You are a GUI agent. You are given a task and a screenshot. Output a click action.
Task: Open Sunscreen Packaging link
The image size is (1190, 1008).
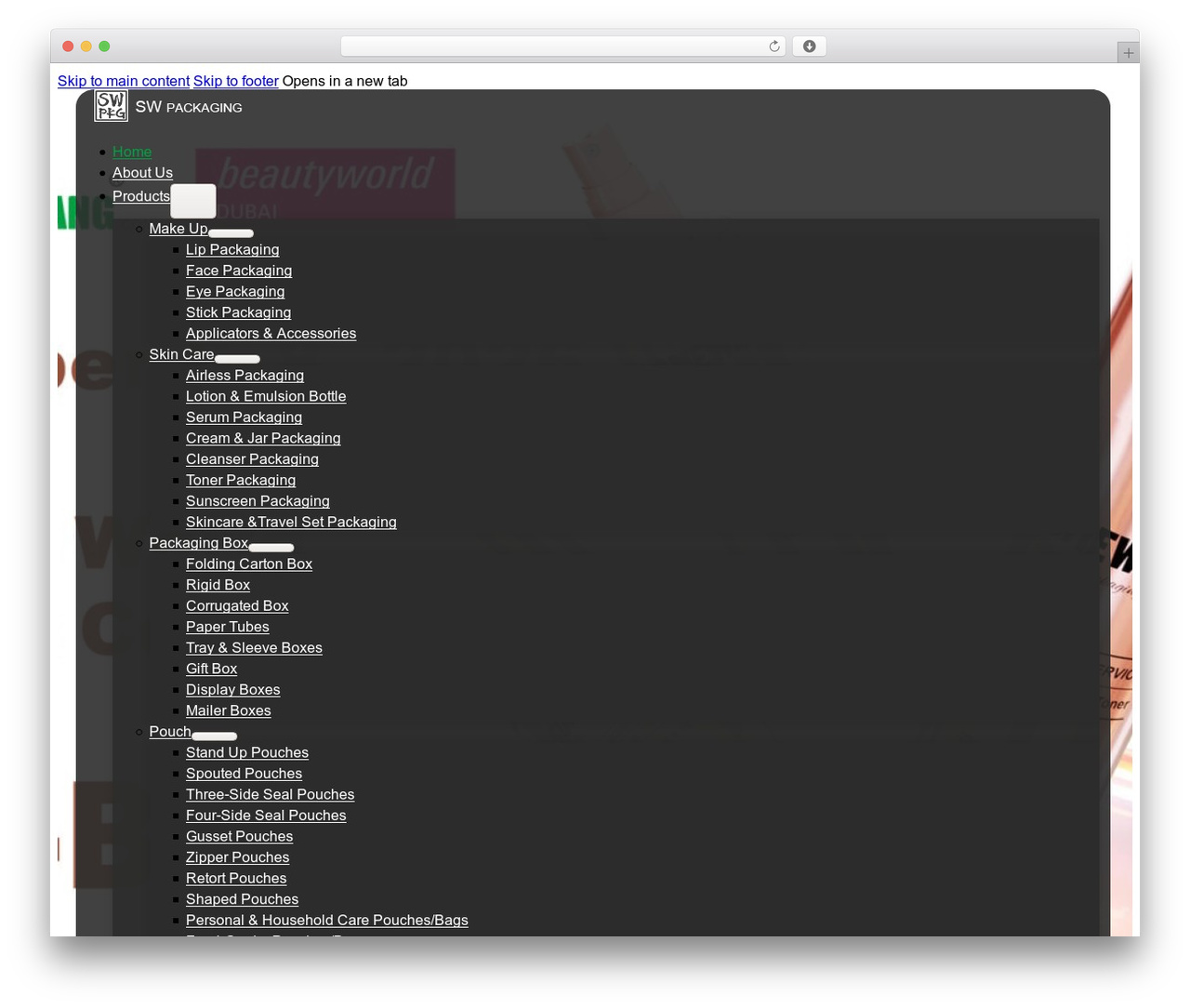click(x=258, y=501)
